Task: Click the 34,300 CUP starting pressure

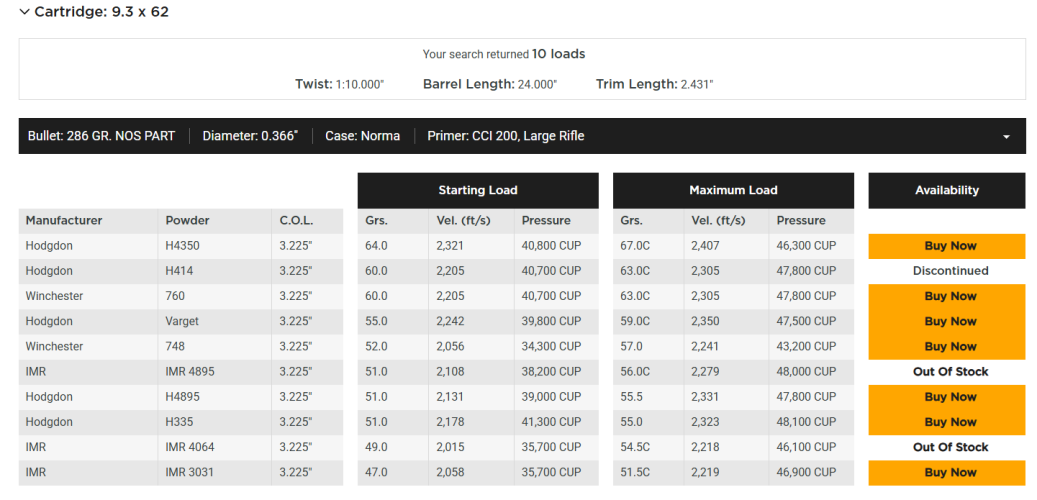Action: [x=552, y=347]
